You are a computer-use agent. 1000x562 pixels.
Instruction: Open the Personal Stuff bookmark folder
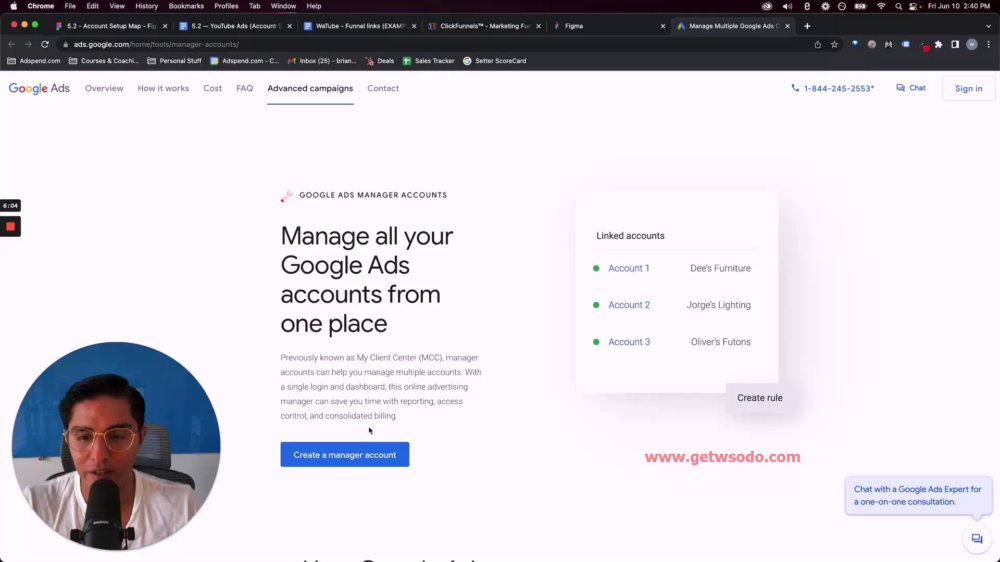click(x=174, y=61)
